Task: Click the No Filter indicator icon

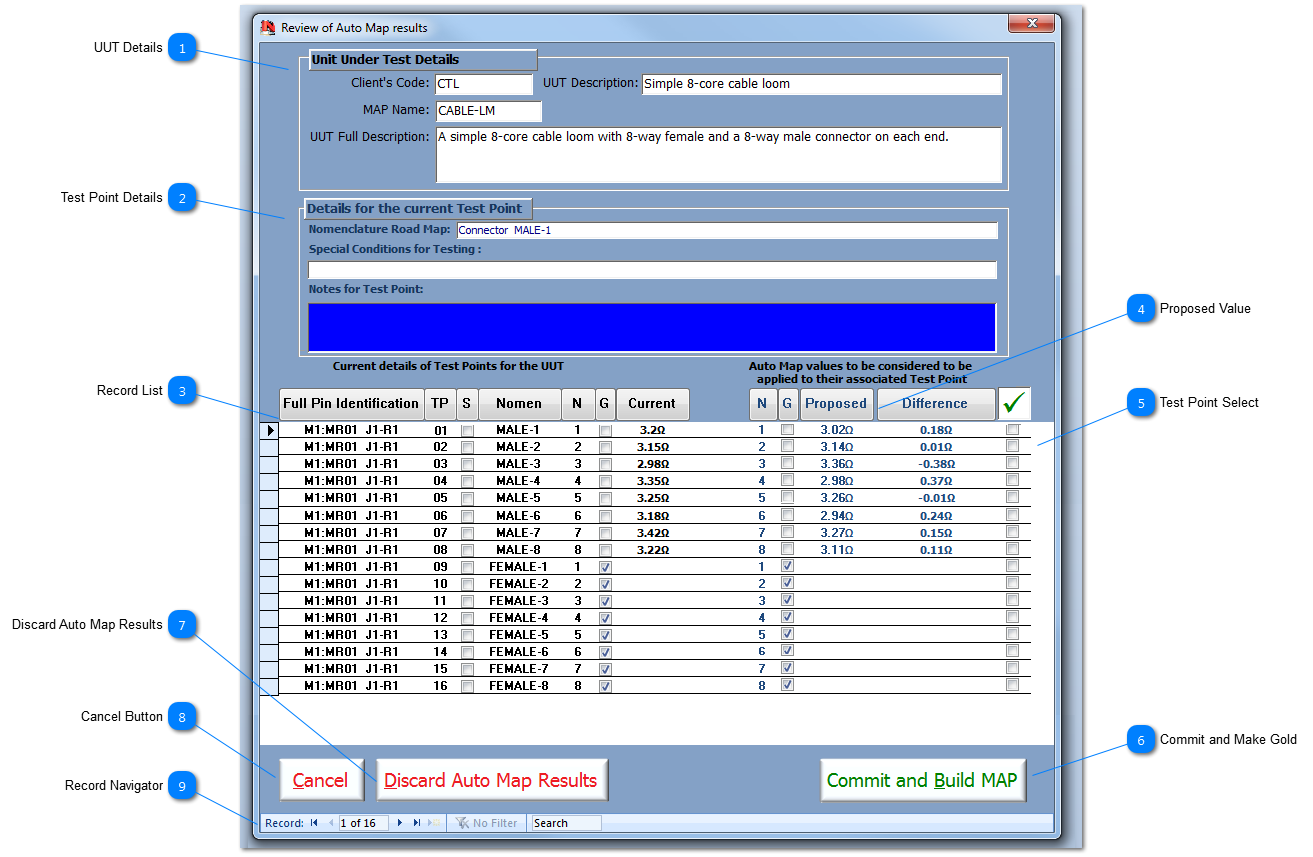Action: point(463,823)
